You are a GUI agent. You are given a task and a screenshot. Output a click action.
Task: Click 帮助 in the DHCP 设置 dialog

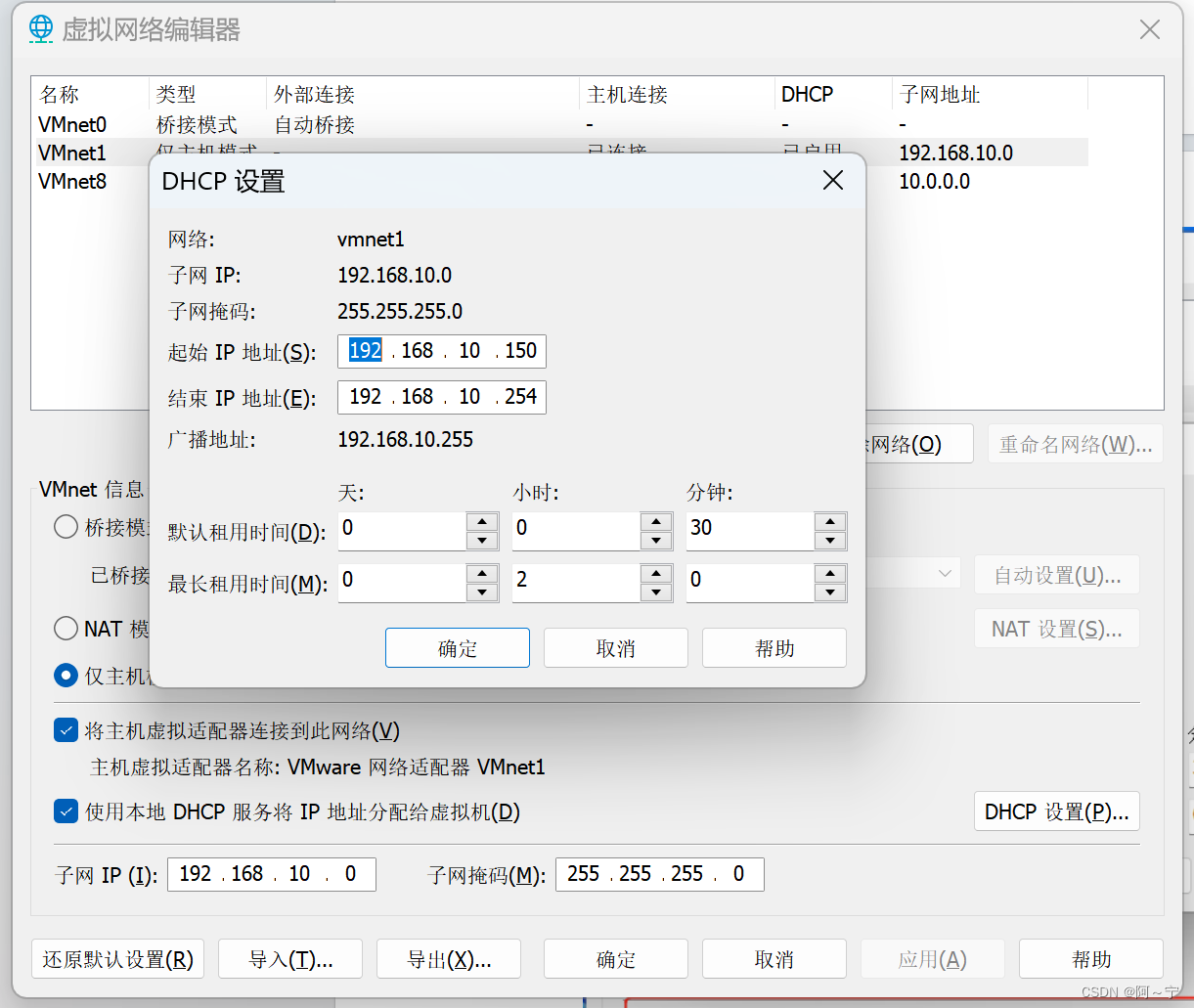(x=774, y=648)
